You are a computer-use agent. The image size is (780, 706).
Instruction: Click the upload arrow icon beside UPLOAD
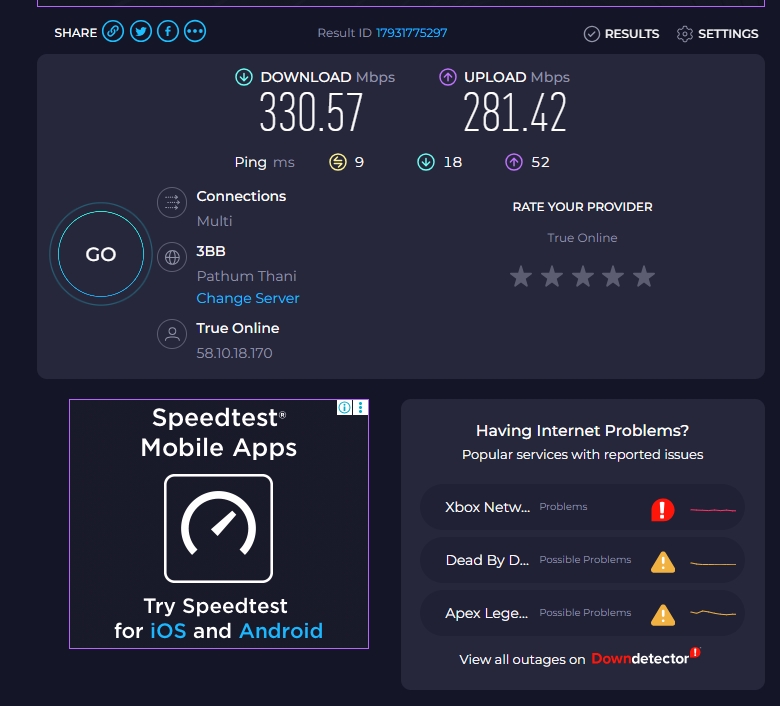point(448,77)
